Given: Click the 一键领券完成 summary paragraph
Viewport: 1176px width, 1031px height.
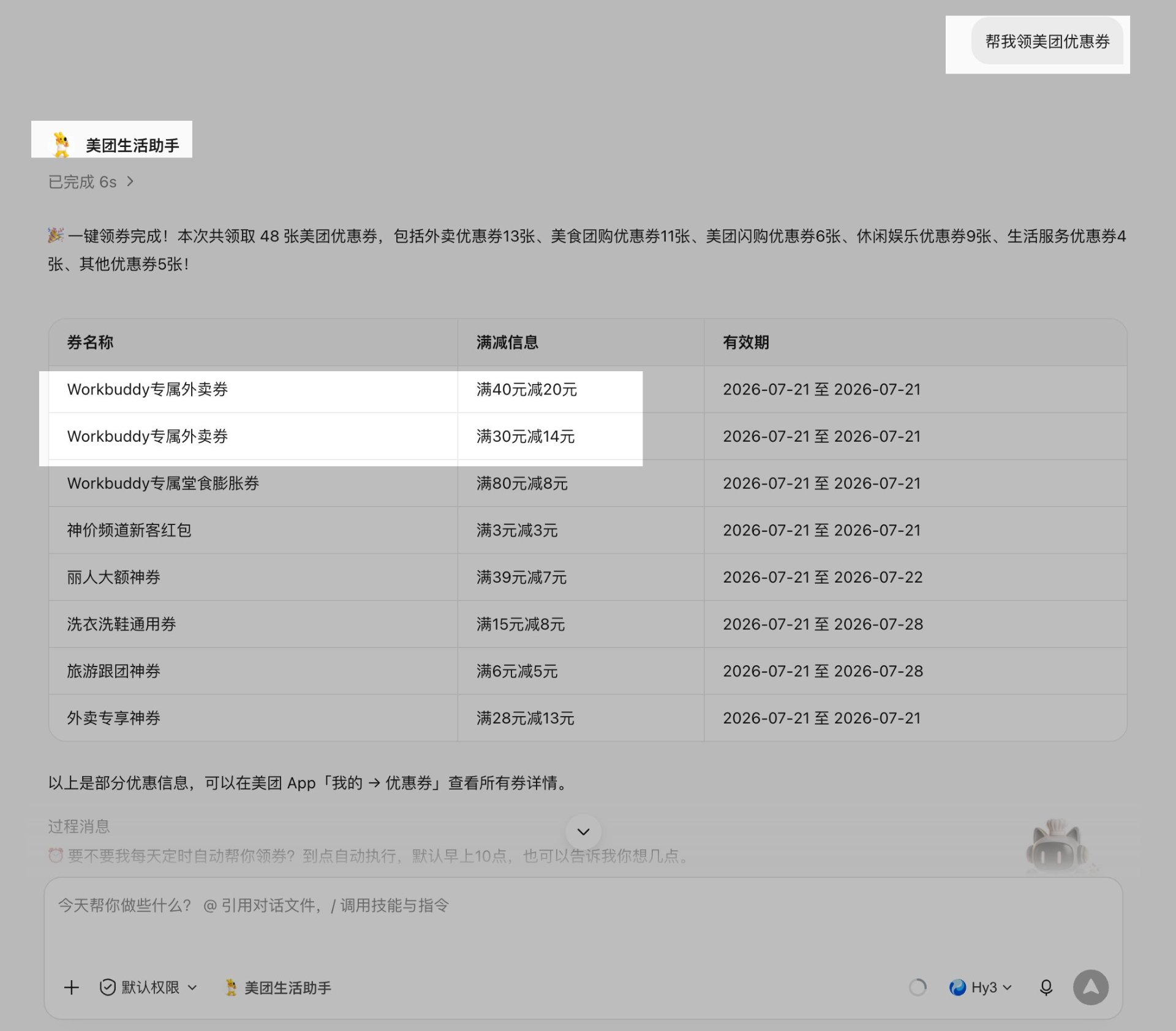Looking at the screenshot, I should (x=587, y=250).
